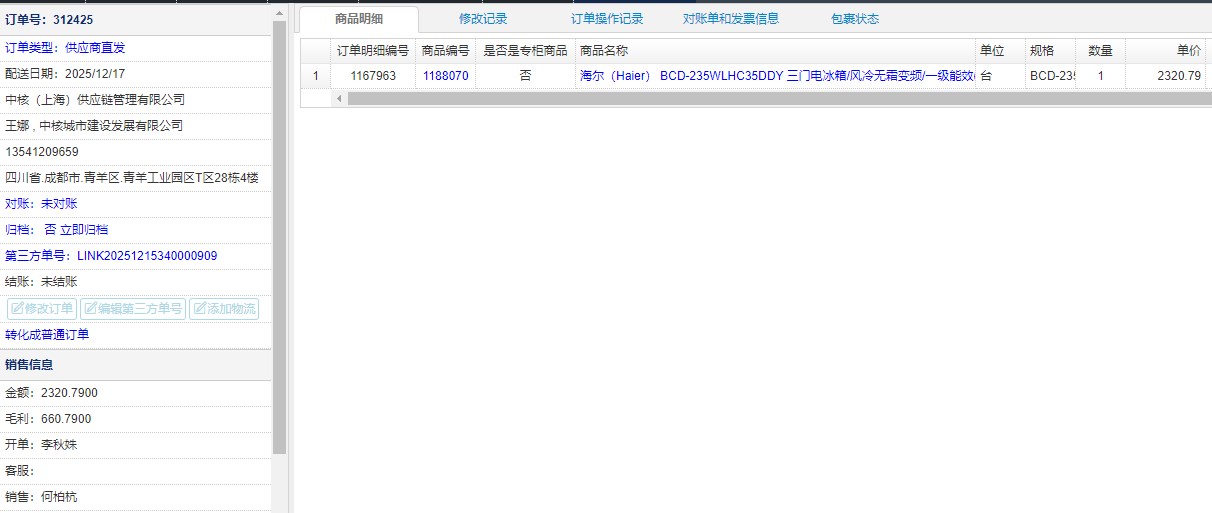Image resolution: width=1212 pixels, height=513 pixels.
Task: Click 转化成普通订单 link
Action: click(47, 334)
